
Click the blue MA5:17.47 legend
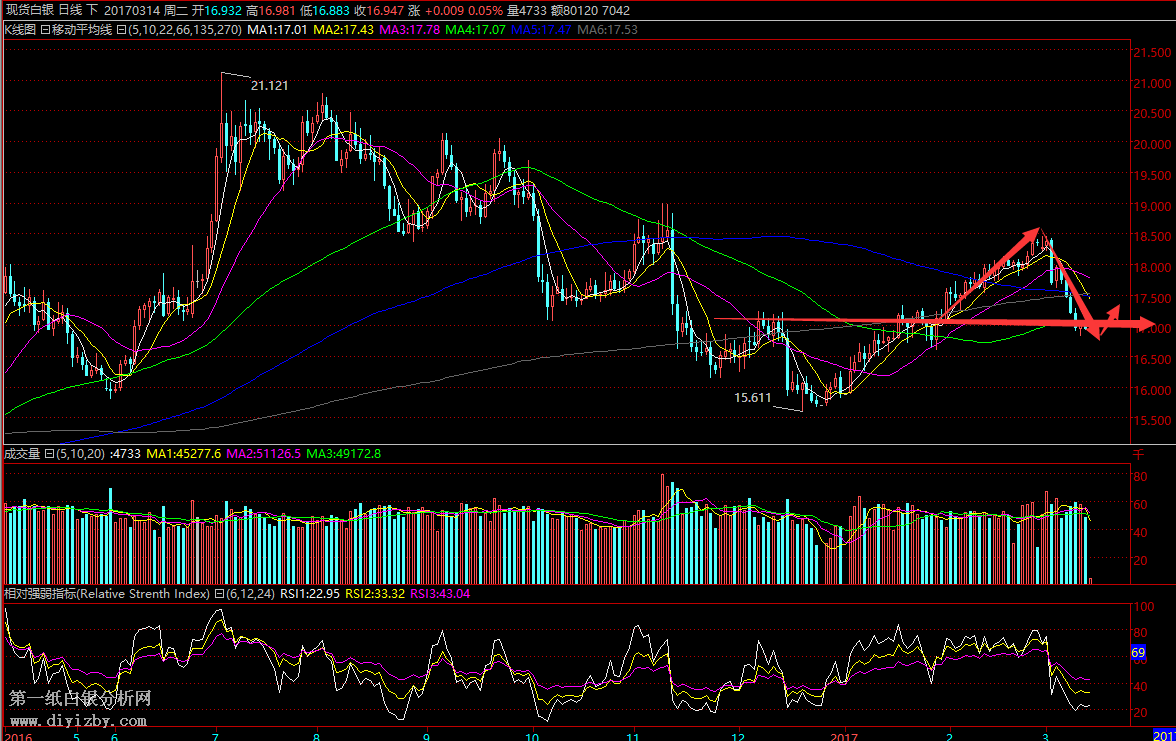(541, 30)
